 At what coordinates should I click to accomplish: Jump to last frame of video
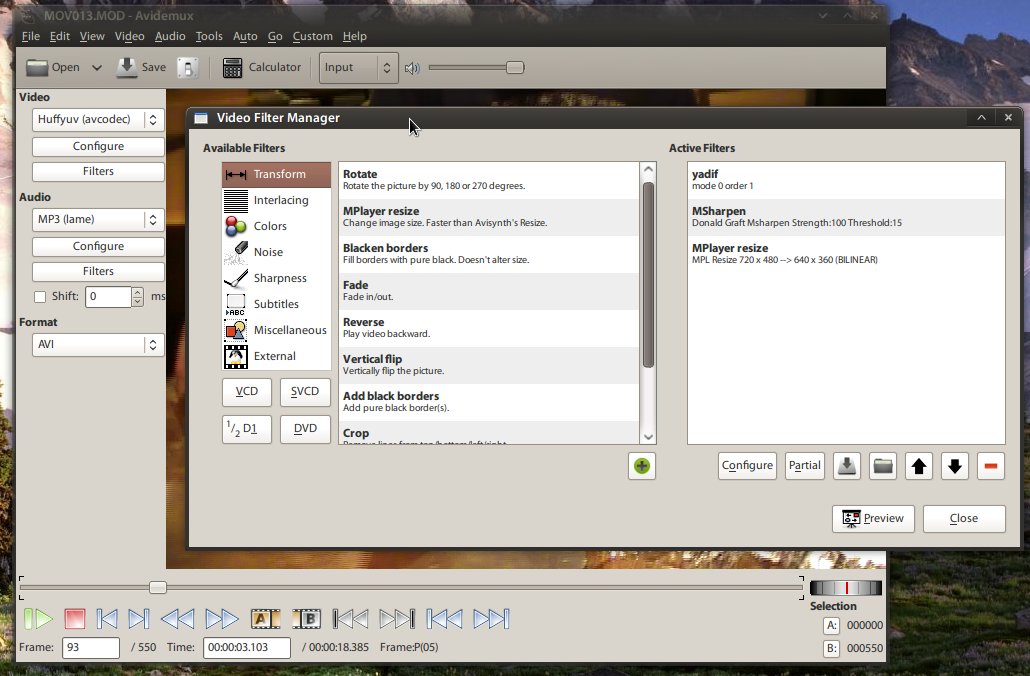point(491,619)
